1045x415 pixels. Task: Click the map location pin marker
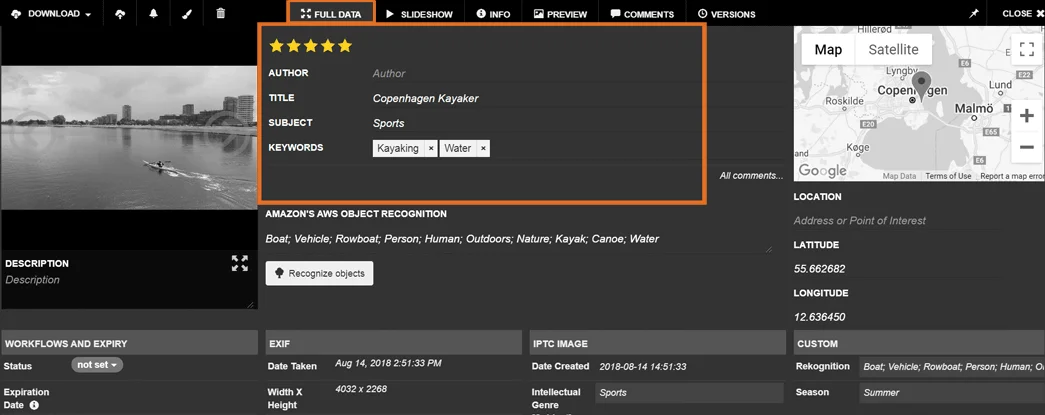[x=922, y=85]
